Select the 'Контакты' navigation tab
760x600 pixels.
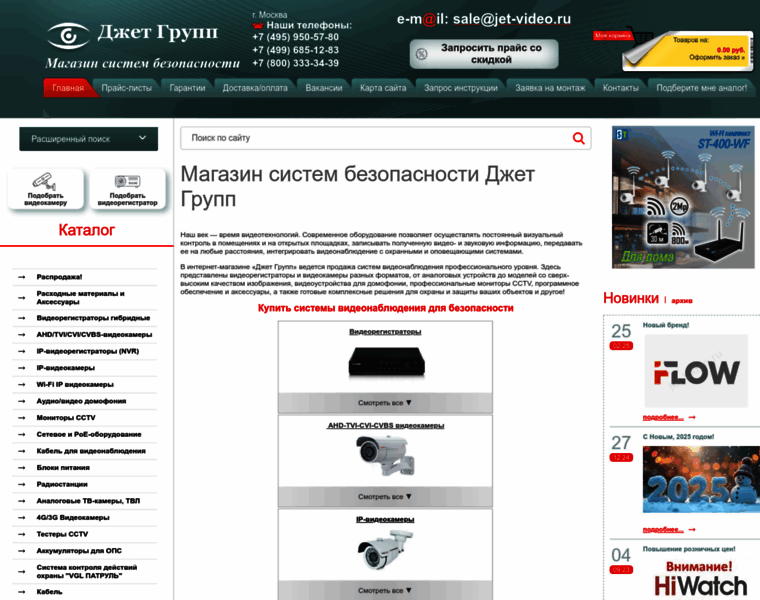(x=620, y=88)
